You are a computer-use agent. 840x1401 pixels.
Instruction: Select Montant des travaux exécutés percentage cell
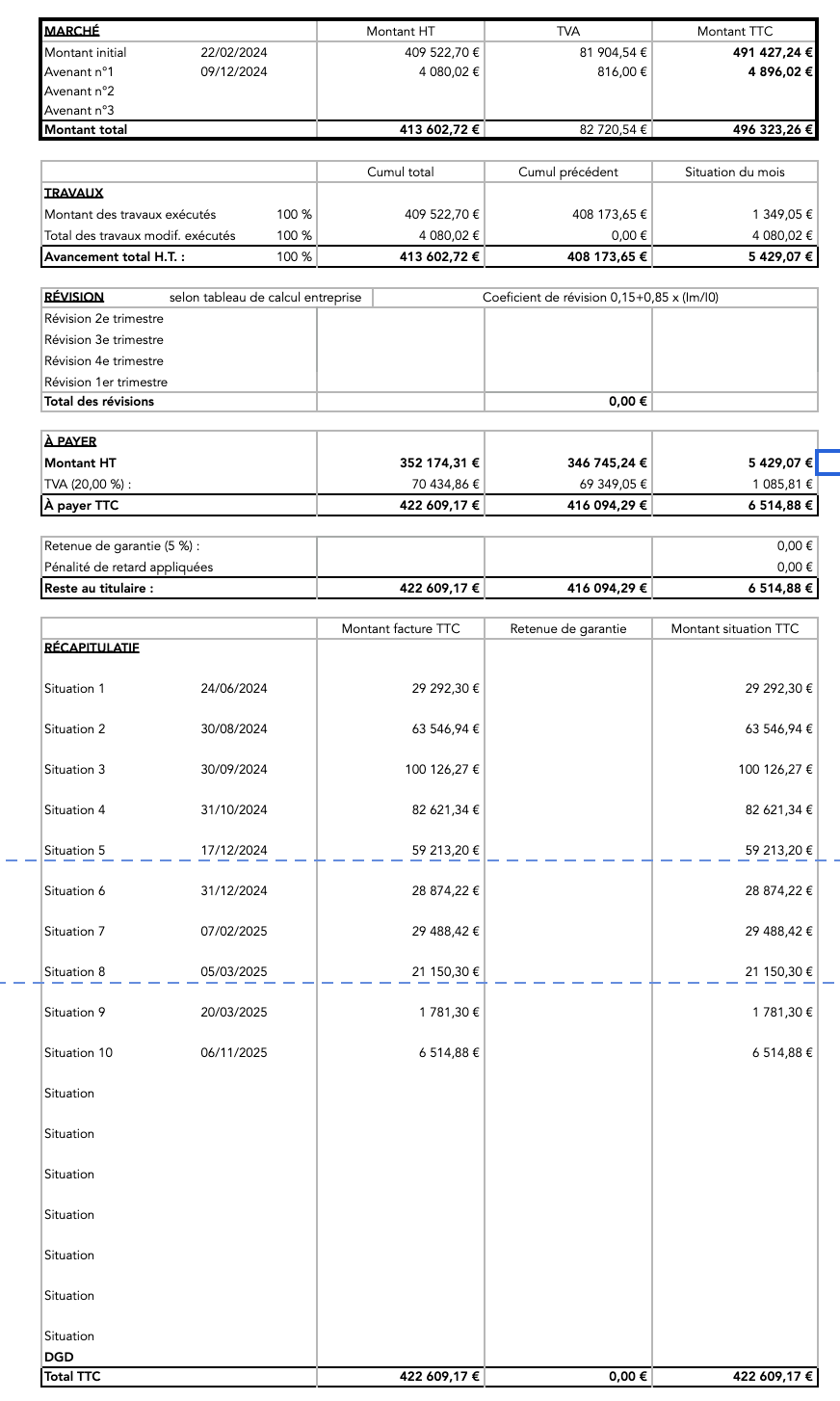[294, 215]
